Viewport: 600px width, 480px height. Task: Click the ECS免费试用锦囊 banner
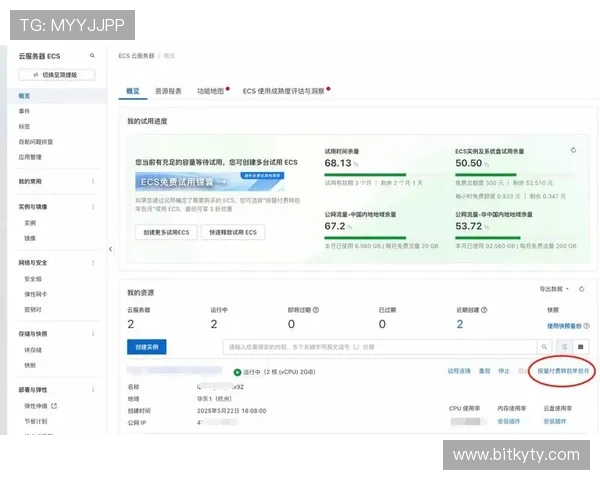point(209,182)
